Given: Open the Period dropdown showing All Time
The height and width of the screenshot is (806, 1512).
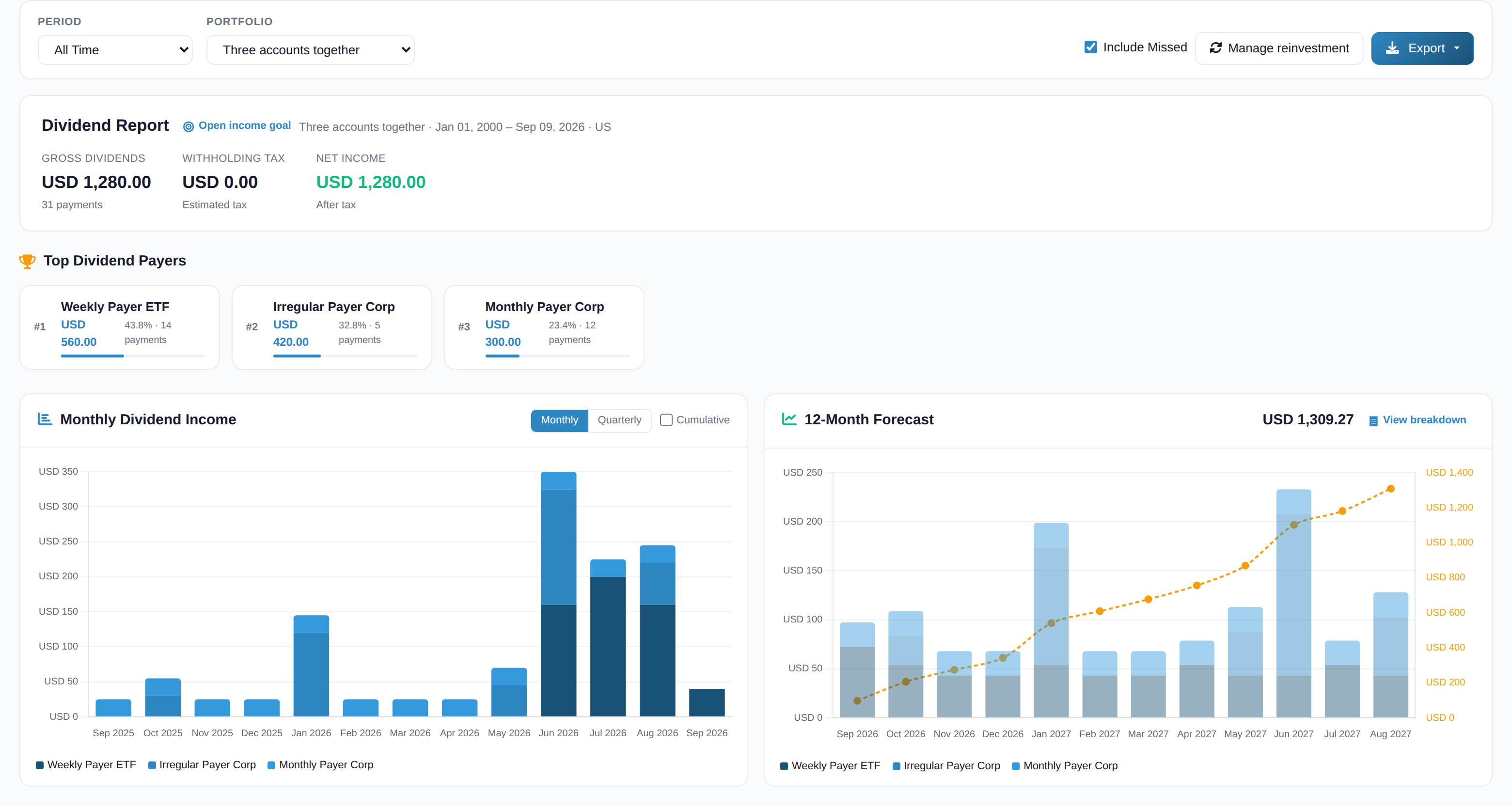Looking at the screenshot, I should click(115, 50).
